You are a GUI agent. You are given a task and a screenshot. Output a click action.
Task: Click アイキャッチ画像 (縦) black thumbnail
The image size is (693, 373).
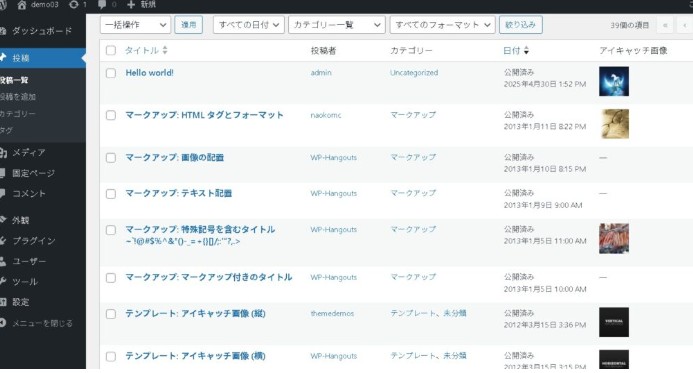(614, 322)
